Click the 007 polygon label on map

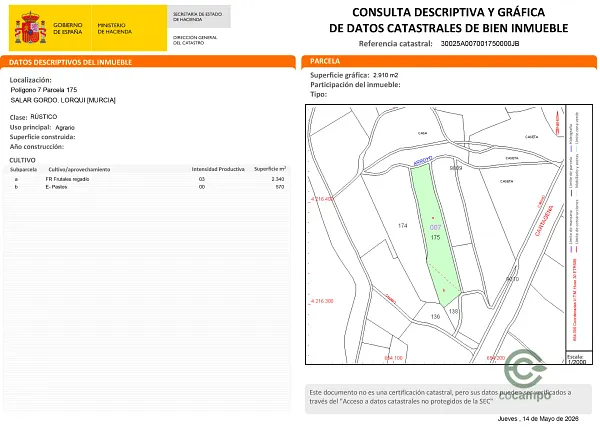[x=435, y=228]
